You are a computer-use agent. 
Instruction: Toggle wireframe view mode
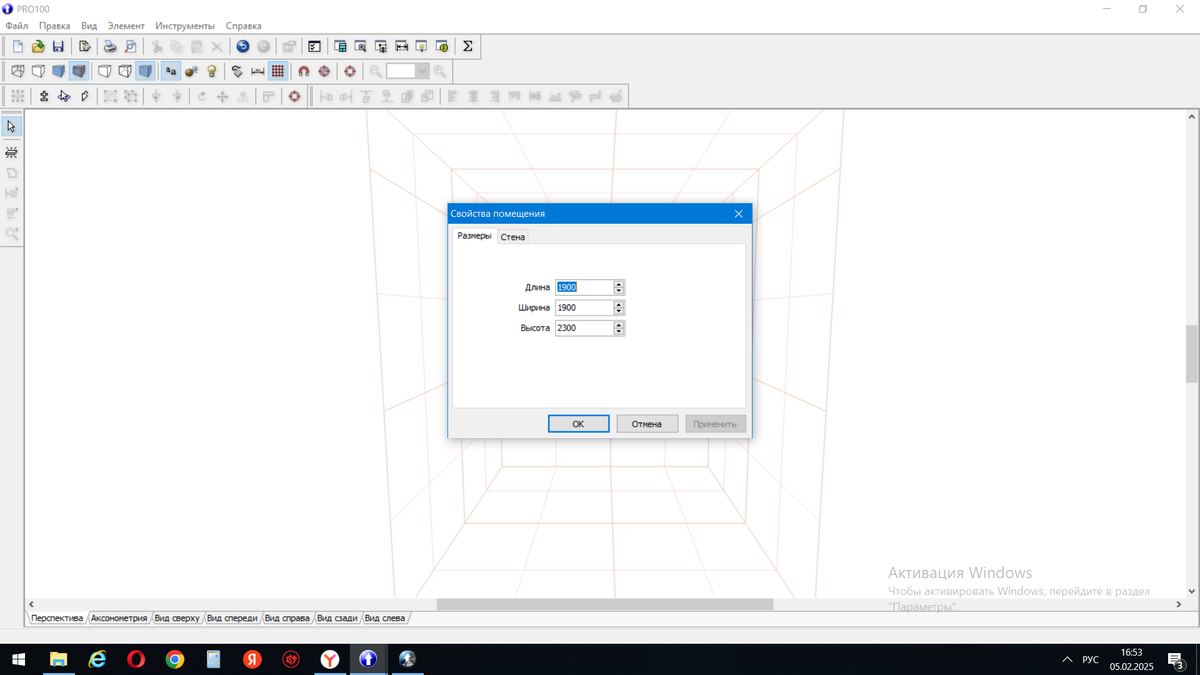(18, 71)
